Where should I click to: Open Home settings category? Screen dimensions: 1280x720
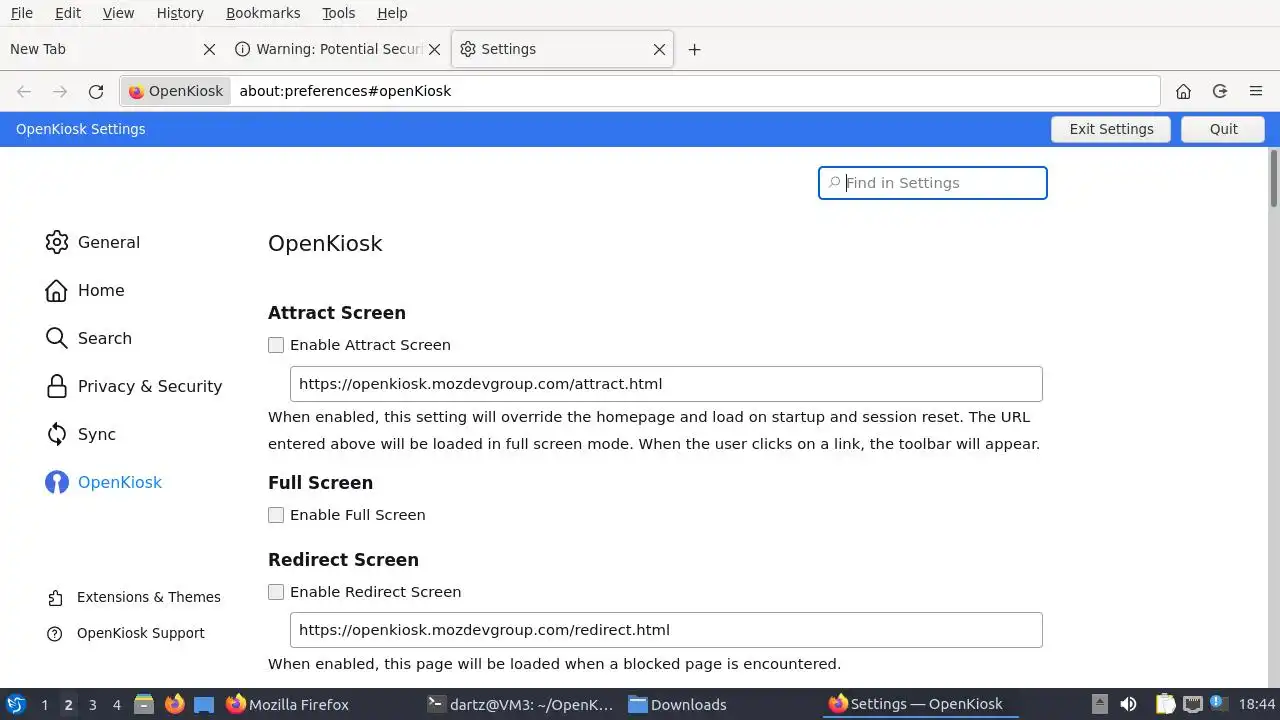[85, 290]
